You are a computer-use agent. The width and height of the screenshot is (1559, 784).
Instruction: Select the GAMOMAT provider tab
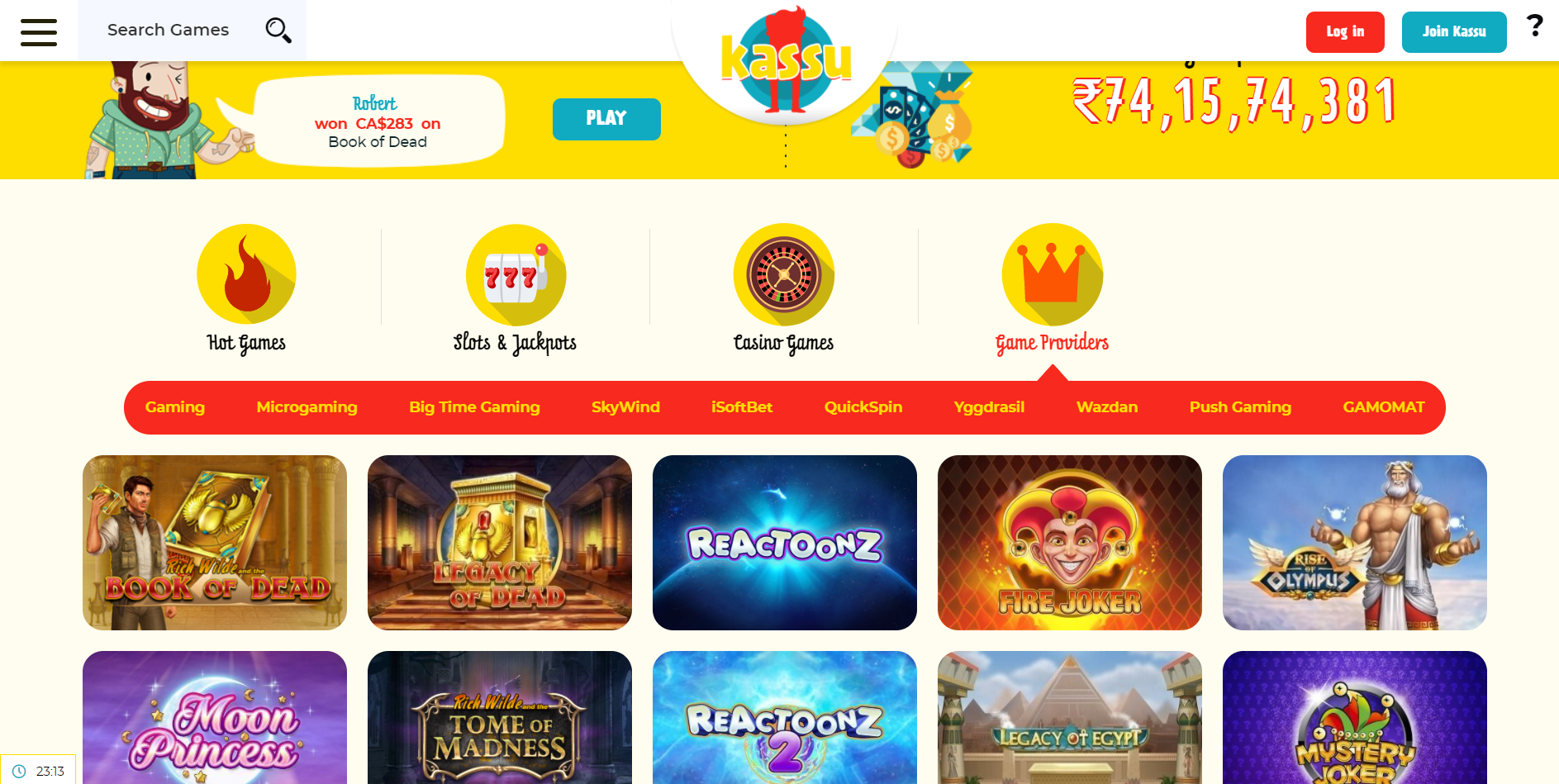point(1384,407)
